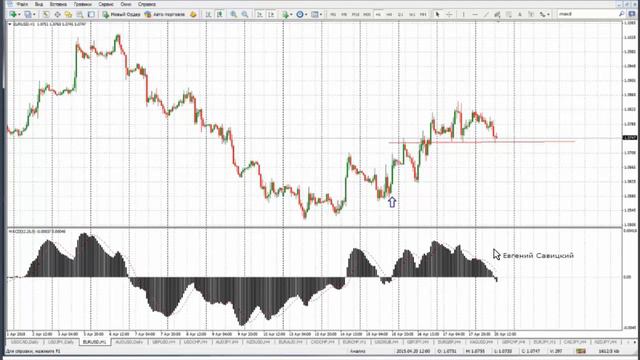Expand the Profiles dropdown arrow
Screen dimensions: 640x360
click(x=34, y=14)
